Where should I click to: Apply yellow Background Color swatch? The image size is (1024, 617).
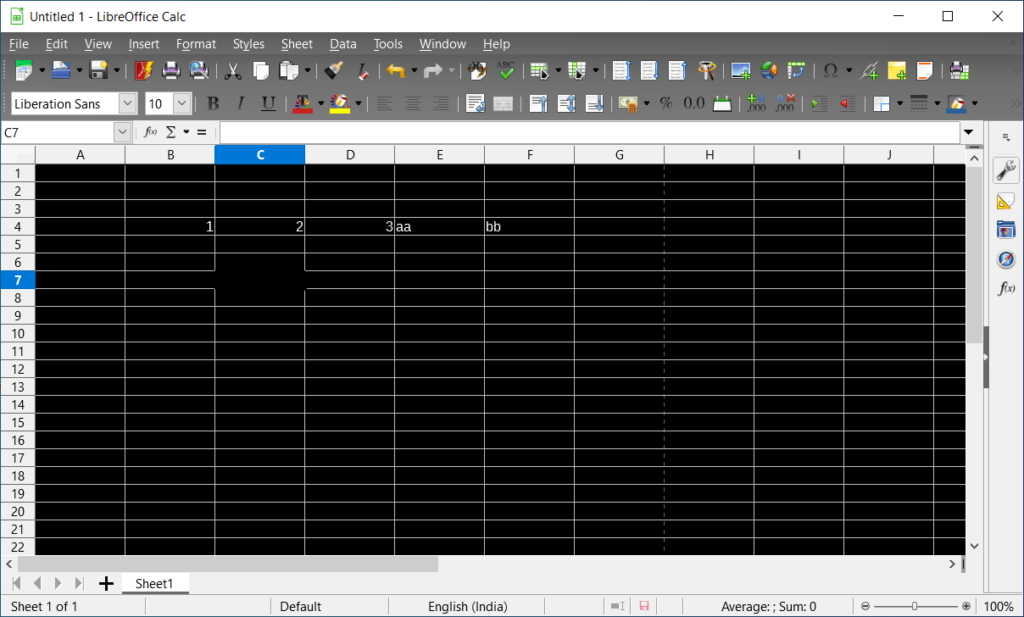coord(340,103)
